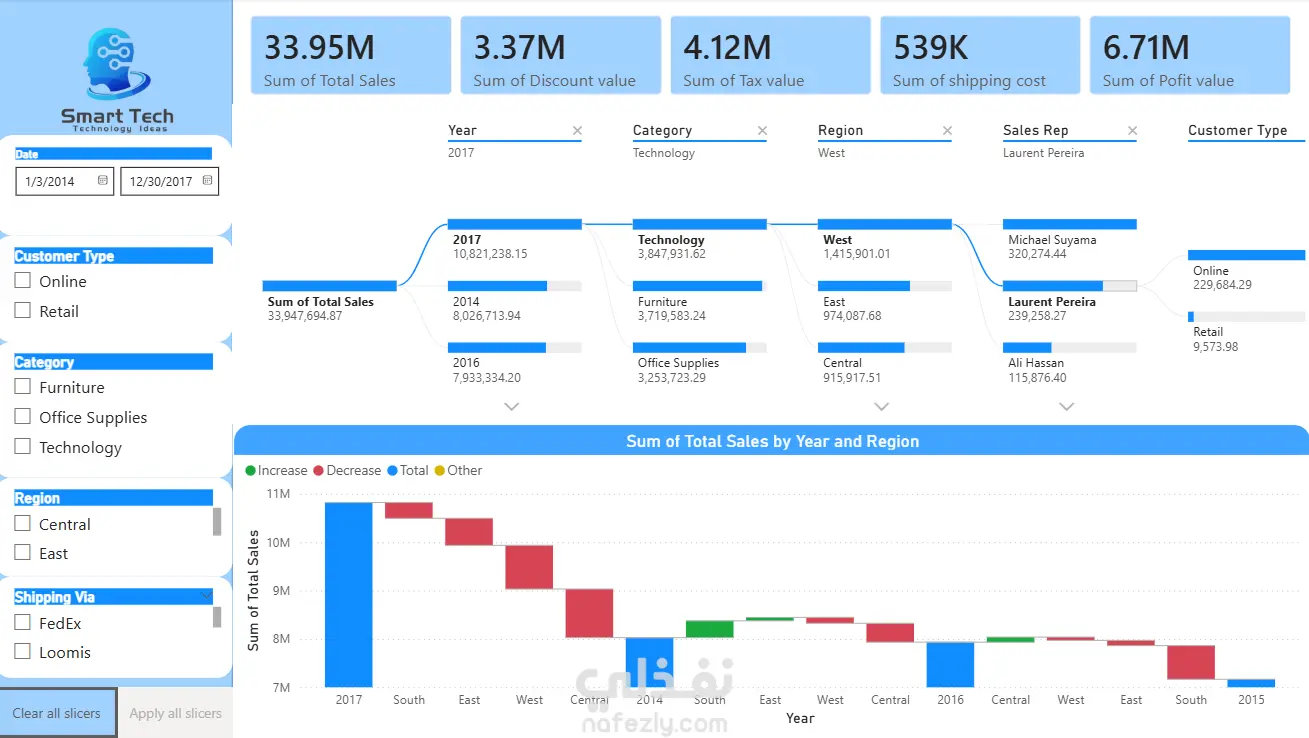Check the Technology category checkbox

point(23,447)
